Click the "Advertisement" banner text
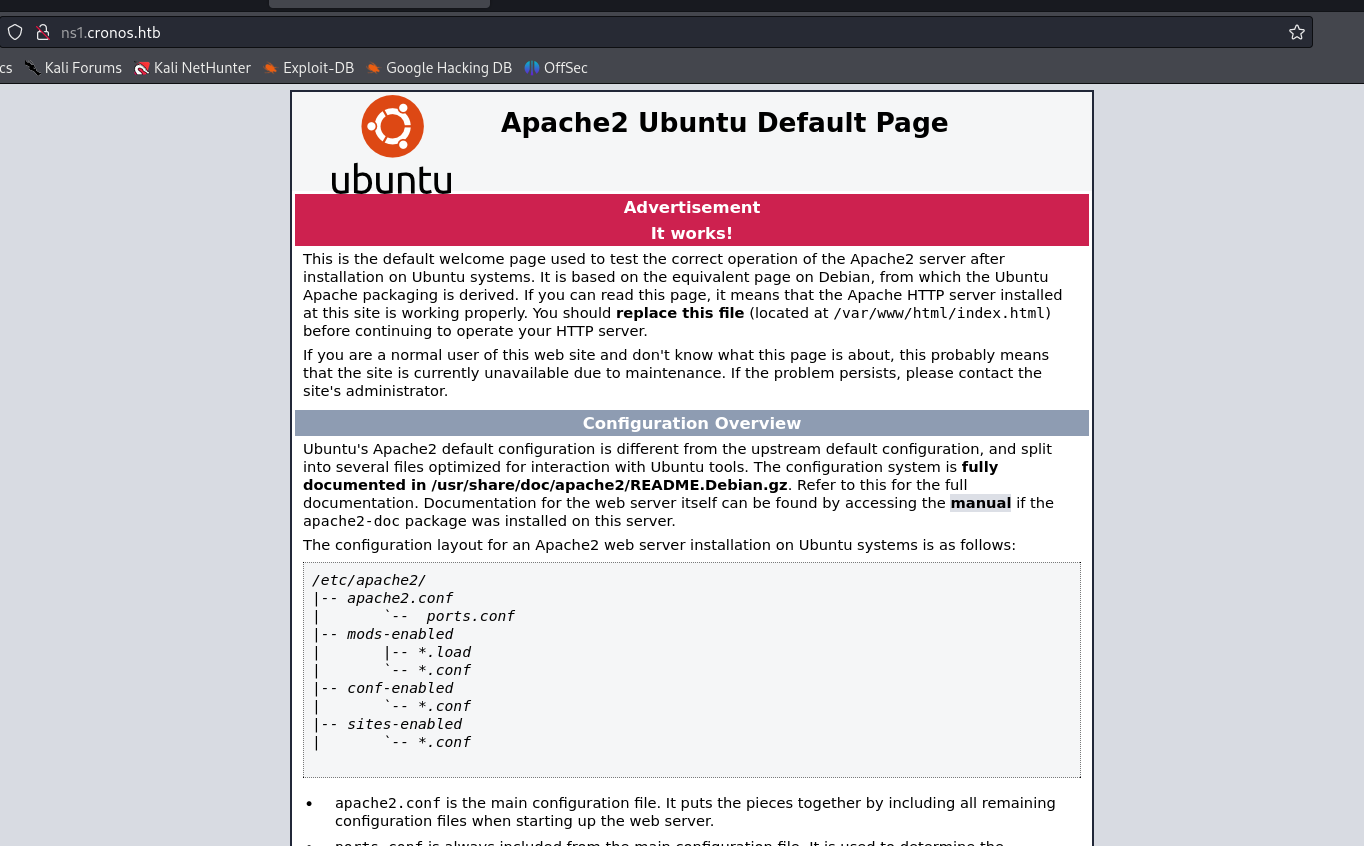 click(x=691, y=207)
